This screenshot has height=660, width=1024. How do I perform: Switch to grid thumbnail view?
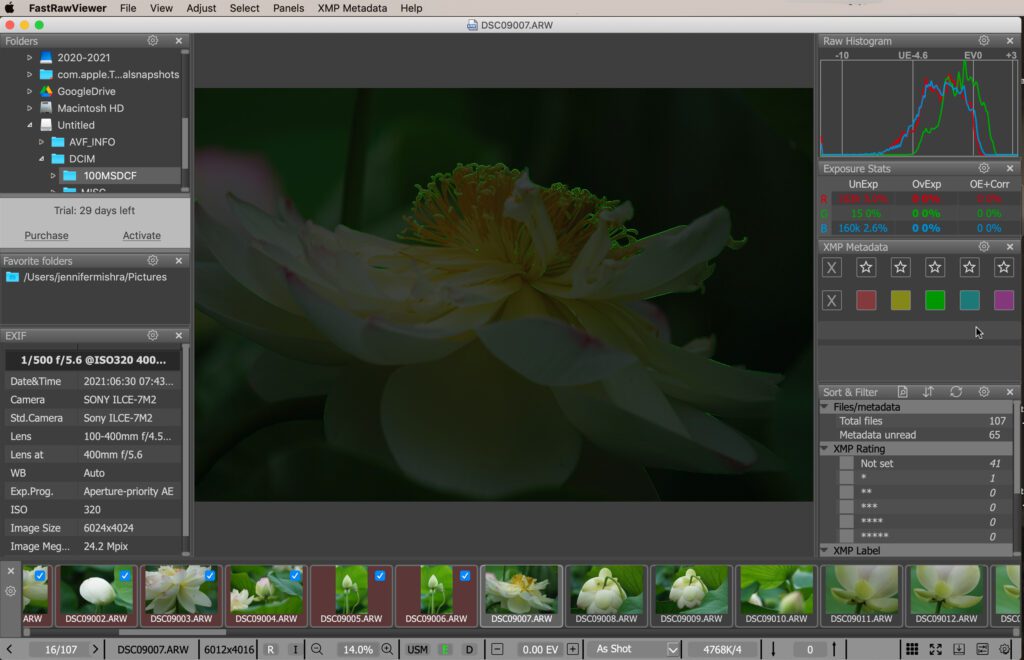point(912,649)
